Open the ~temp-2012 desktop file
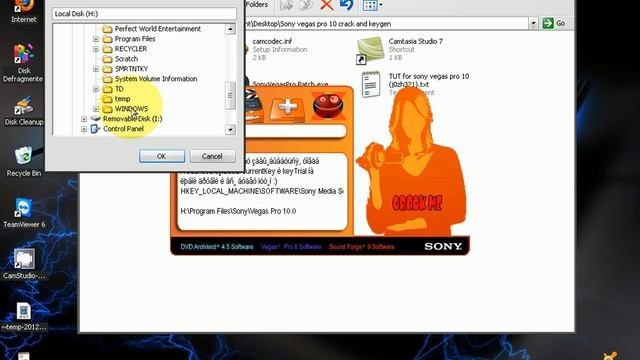 click(24, 317)
